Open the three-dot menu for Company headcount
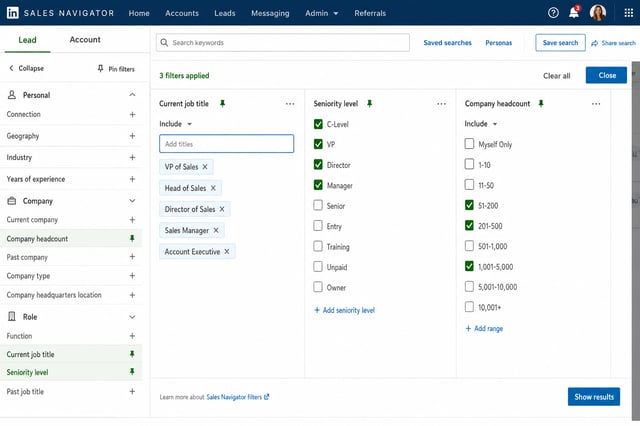This screenshot has height=426, width=640. coord(596,104)
